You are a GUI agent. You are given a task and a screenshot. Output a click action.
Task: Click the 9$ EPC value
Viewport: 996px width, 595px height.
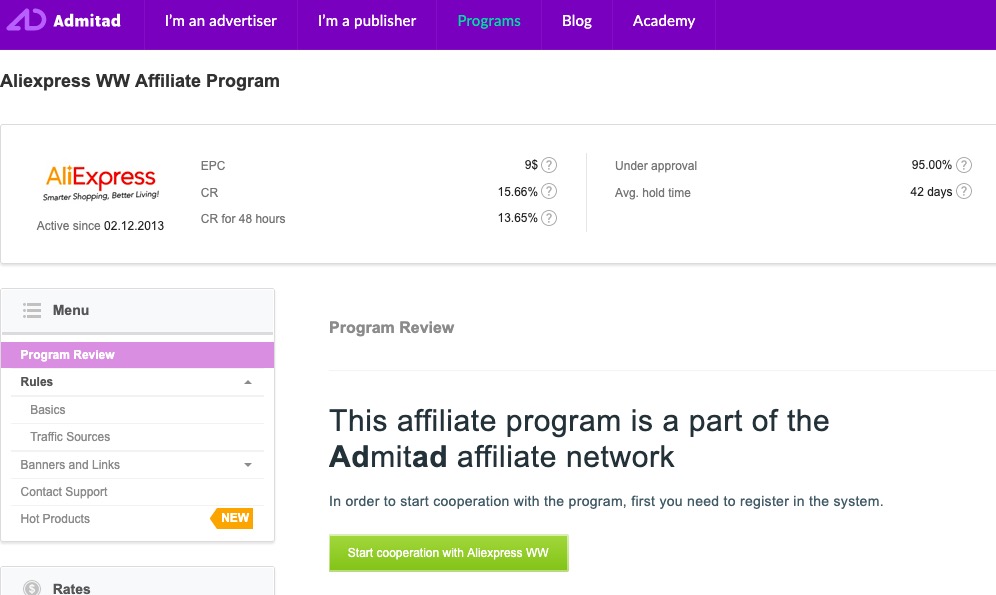[531, 165]
